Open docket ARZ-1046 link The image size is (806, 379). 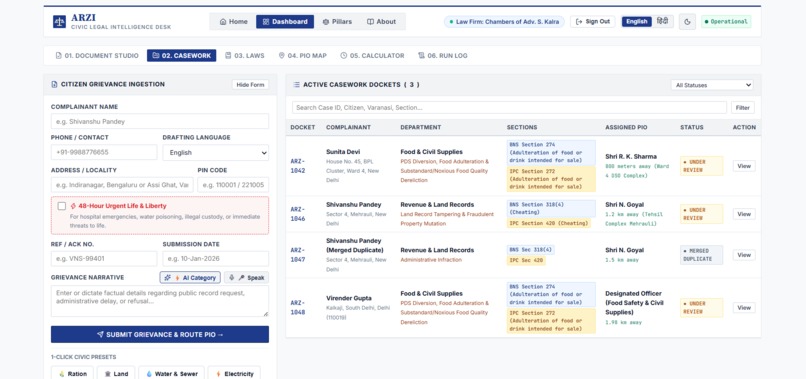coord(298,214)
